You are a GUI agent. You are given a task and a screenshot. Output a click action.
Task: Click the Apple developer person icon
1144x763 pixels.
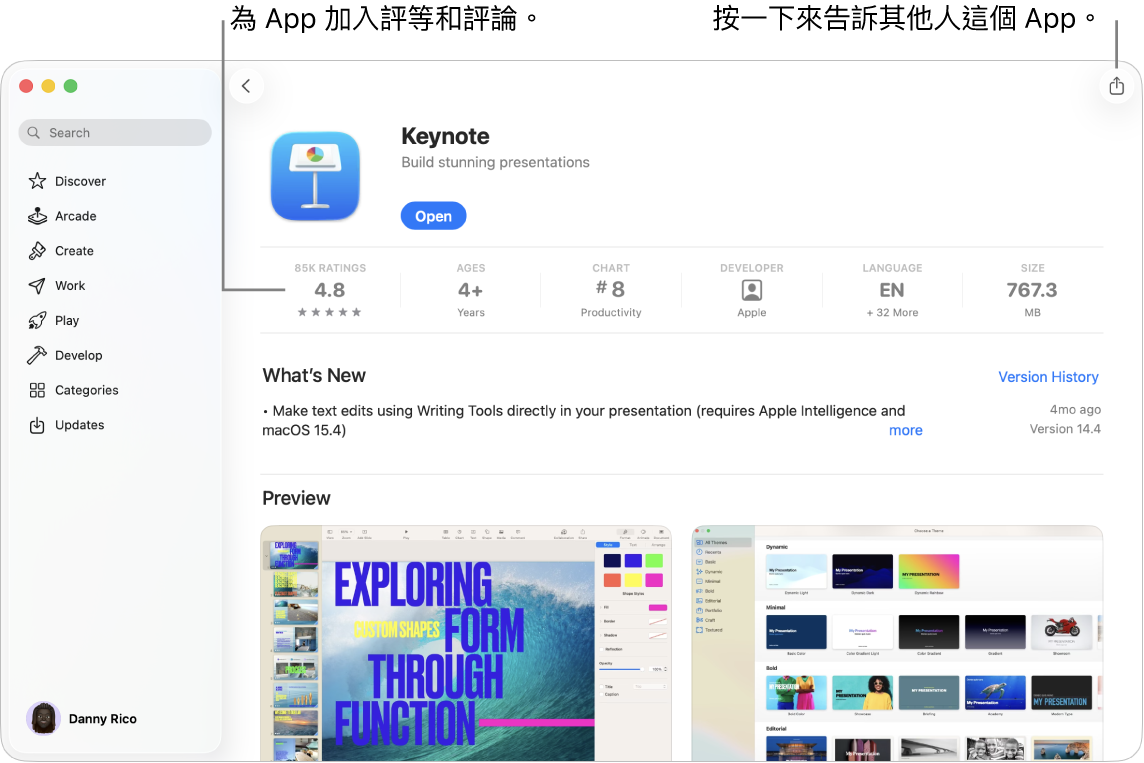pos(751,290)
